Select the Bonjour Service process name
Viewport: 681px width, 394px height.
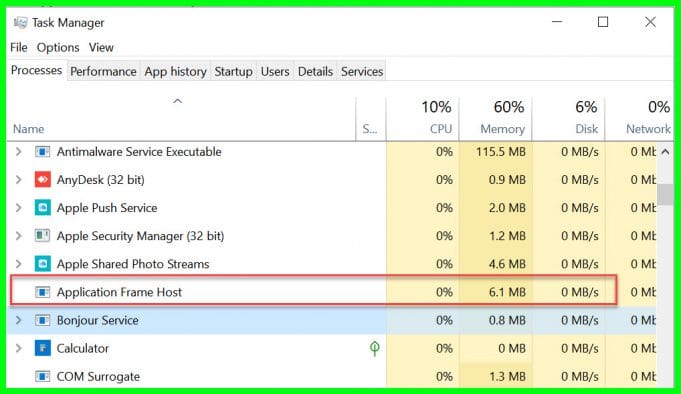pos(98,320)
